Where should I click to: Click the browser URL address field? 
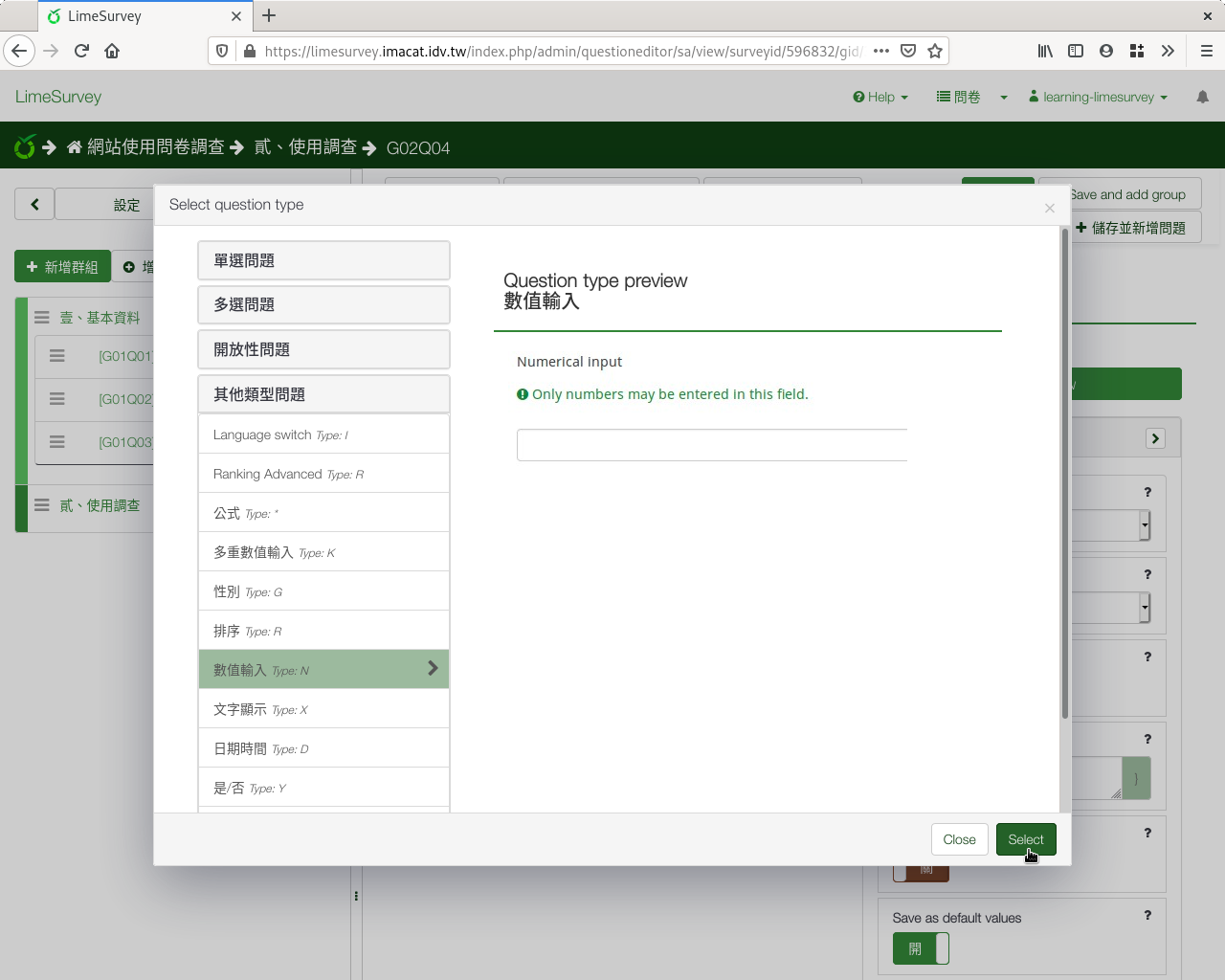(x=562, y=51)
